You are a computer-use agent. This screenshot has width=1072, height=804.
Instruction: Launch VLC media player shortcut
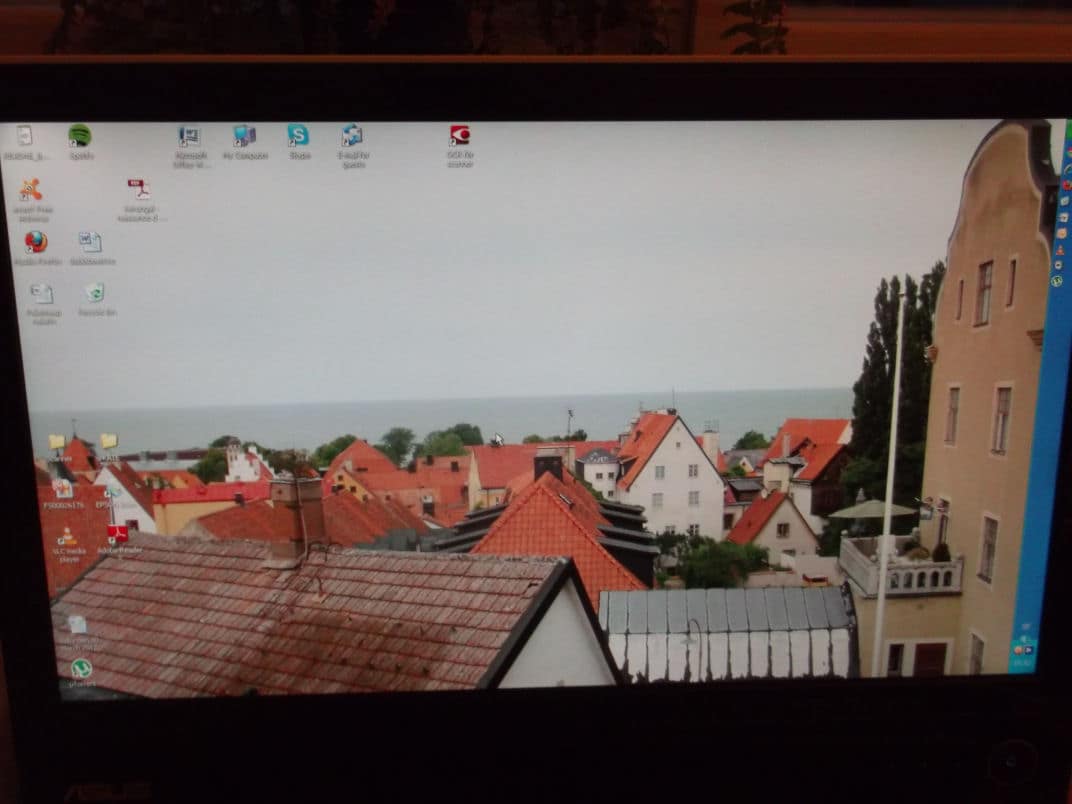(x=68, y=536)
